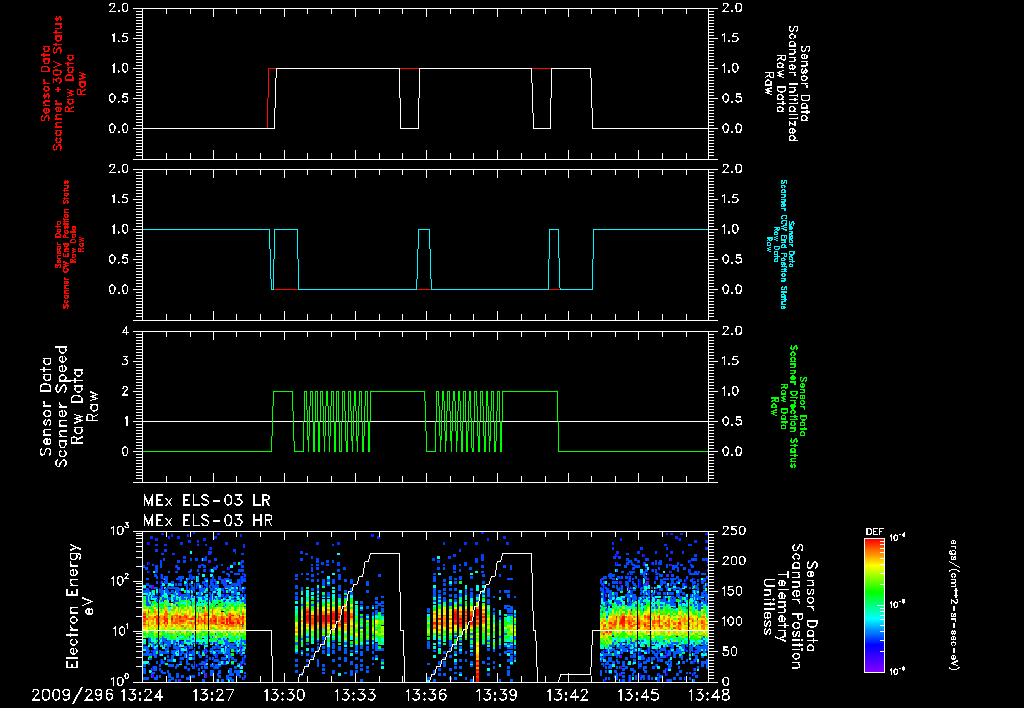Click the '13:27' time axis label
The width and height of the screenshot is (1024, 708).
pos(213,696)
